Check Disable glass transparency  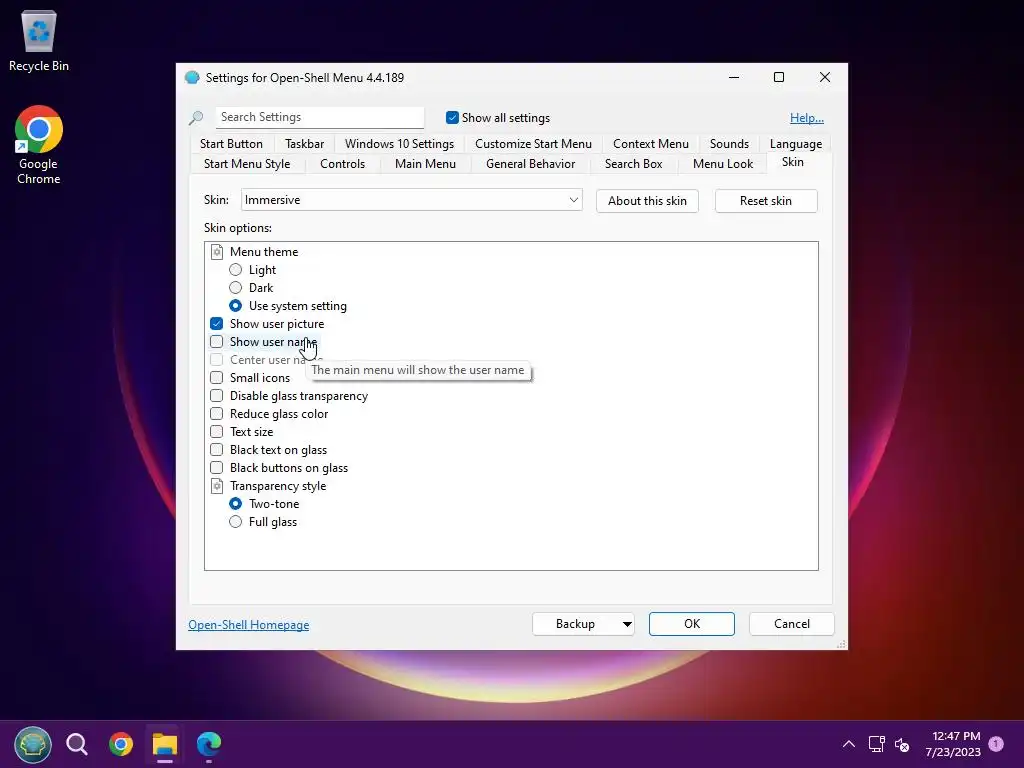(217, 396)
